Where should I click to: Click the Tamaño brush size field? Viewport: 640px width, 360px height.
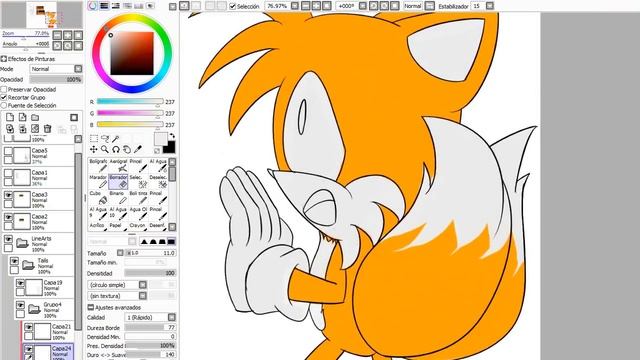click(150, 253)
